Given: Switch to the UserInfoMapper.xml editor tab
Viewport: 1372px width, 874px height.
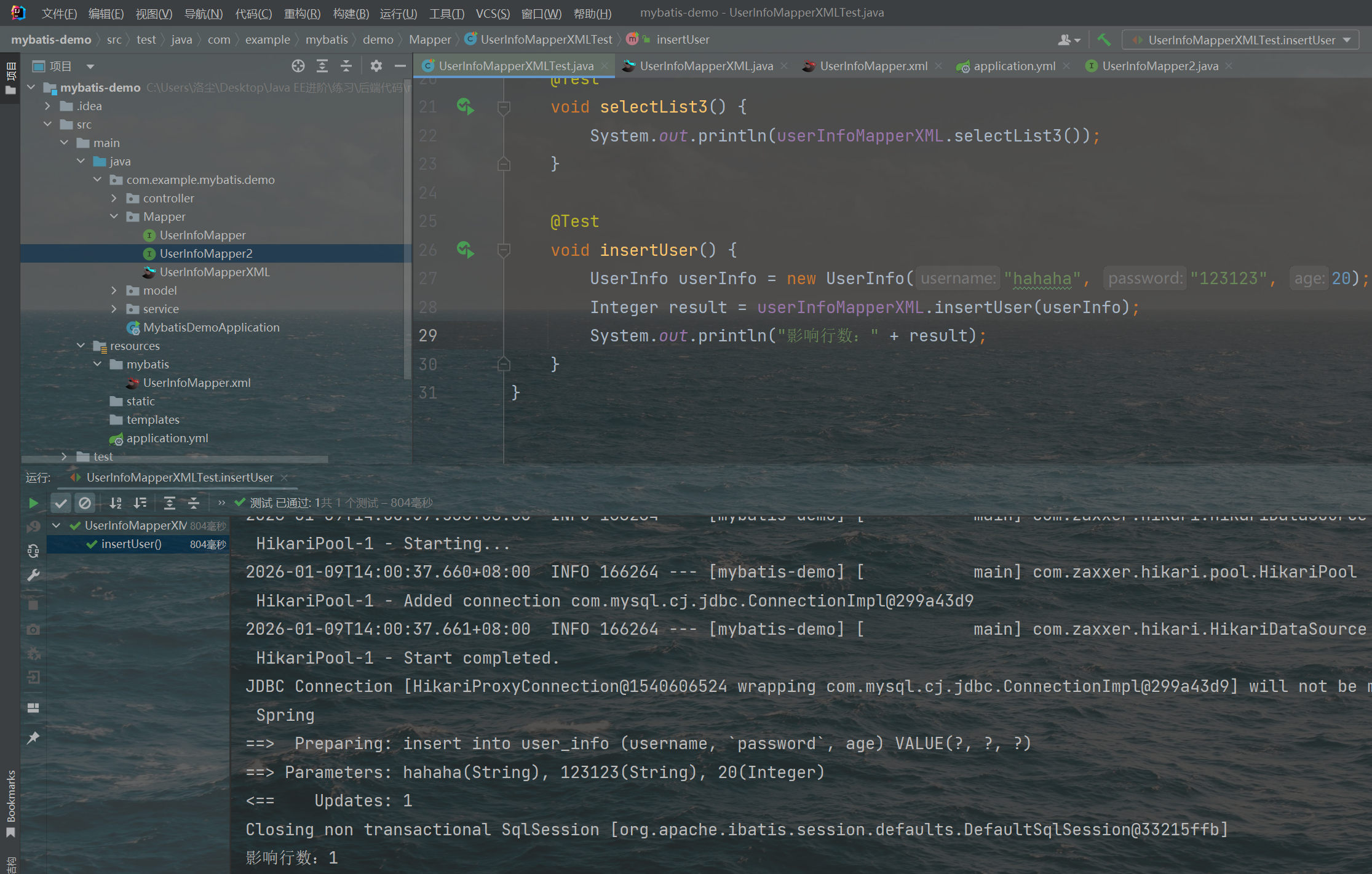Looking at the screenshot, I should [x=873, y=66].
